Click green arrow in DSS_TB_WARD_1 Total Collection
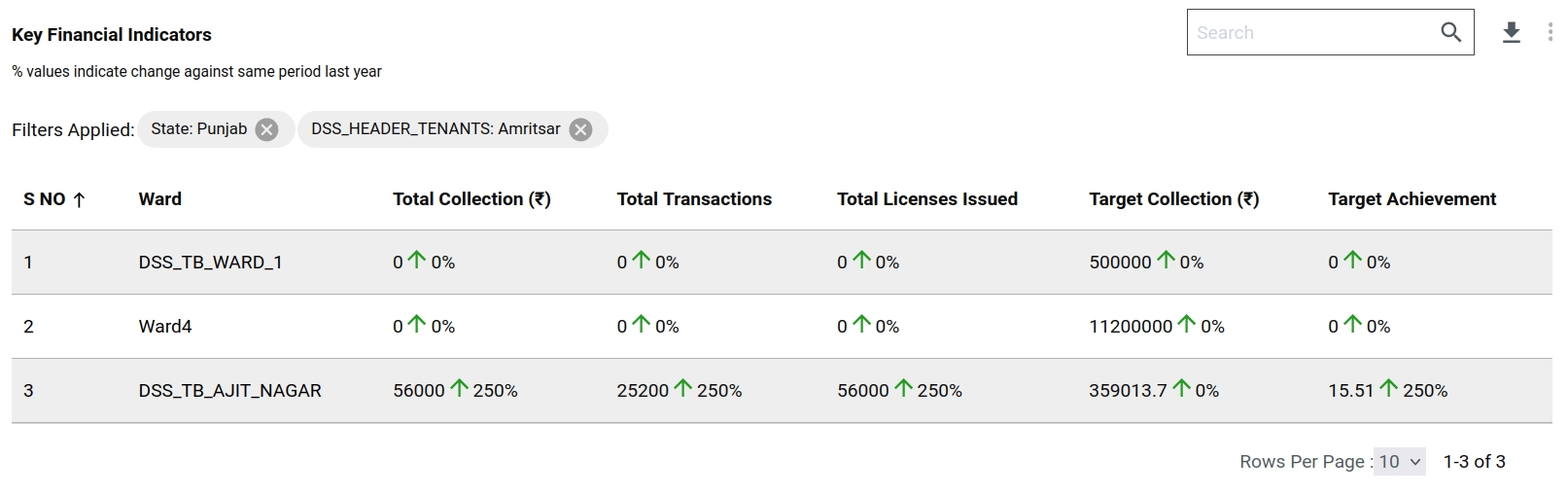 417,260
